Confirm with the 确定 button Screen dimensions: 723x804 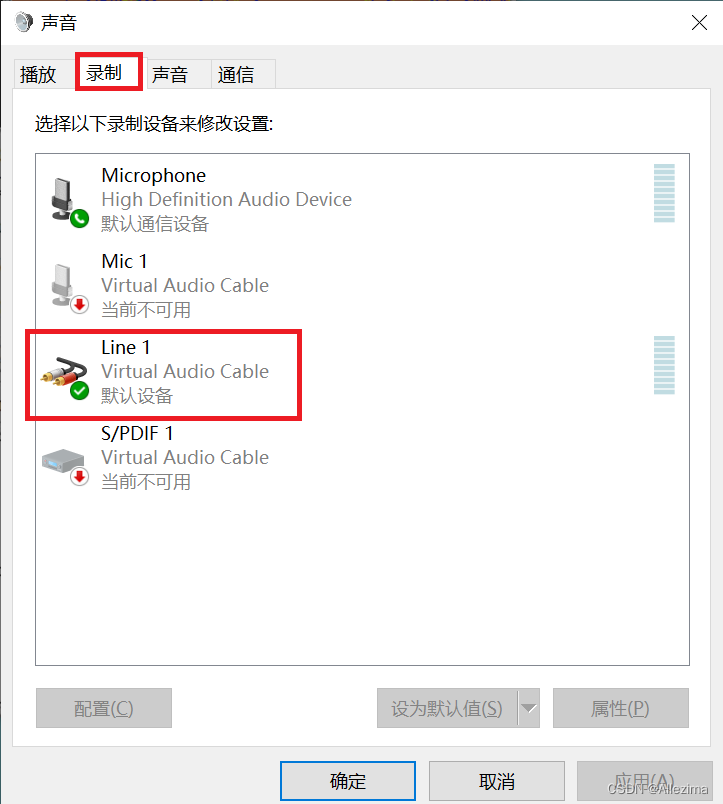click(348, 781)
